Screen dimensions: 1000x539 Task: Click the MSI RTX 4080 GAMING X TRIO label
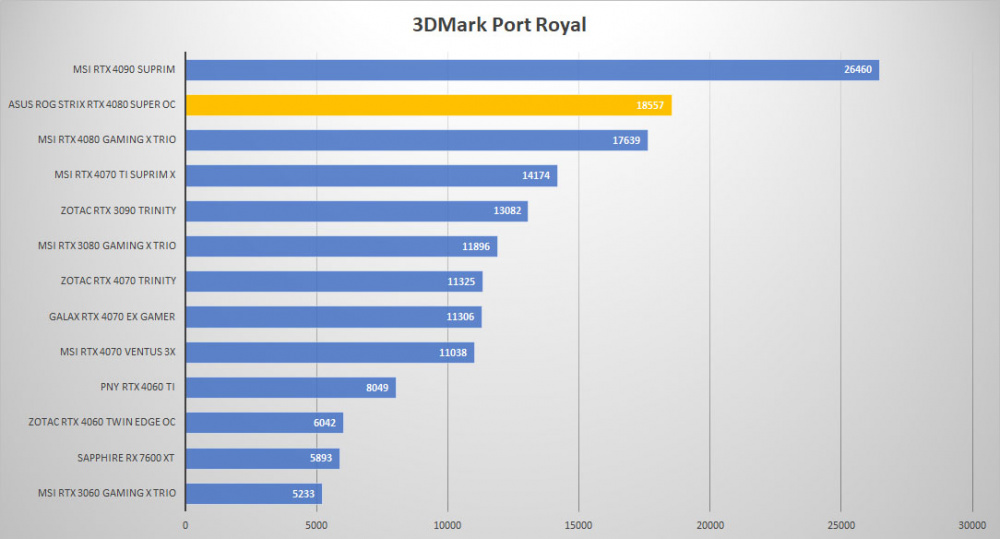click(107, 139)
